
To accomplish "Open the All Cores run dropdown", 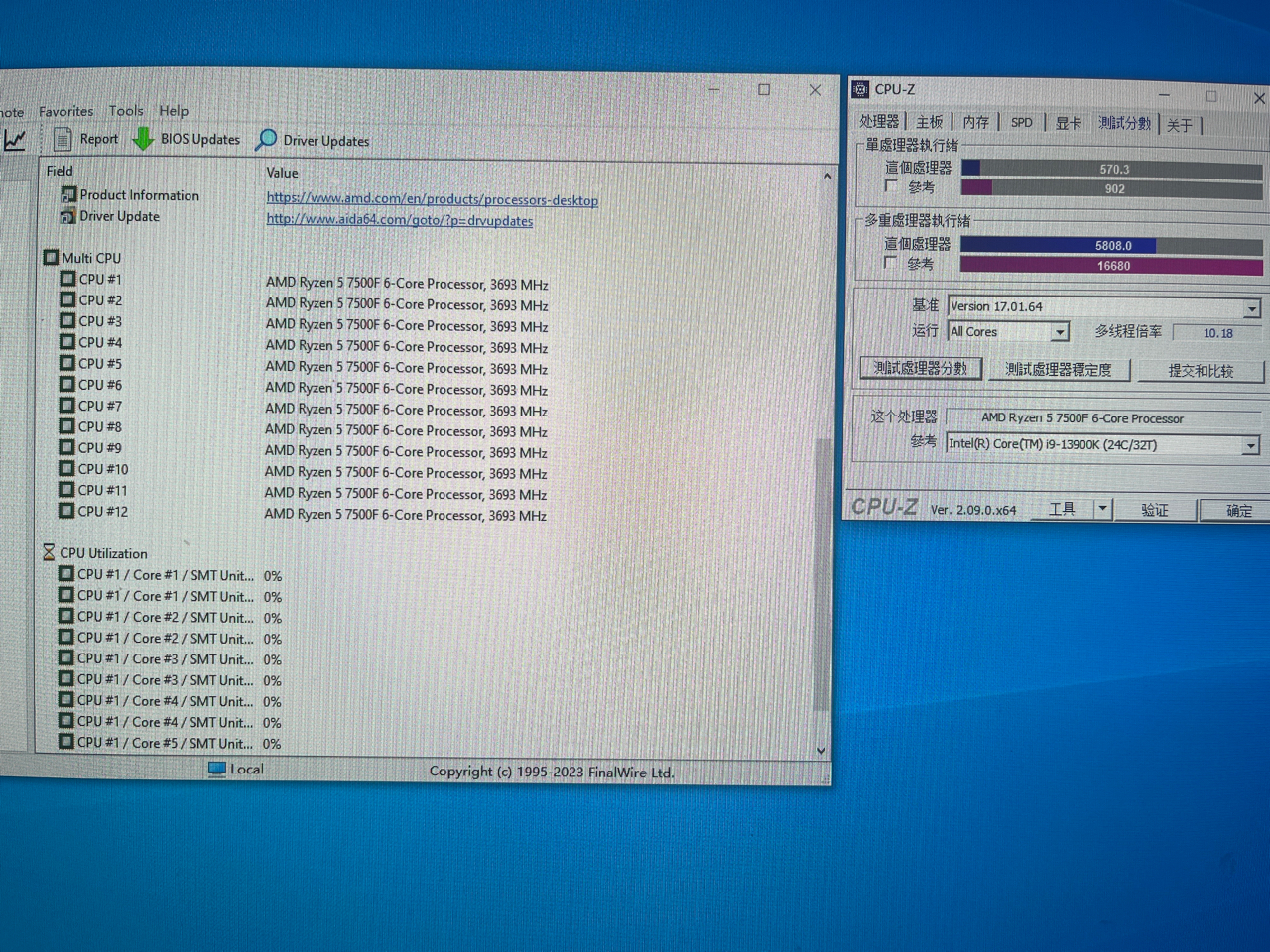I will [x=1058, y=331].
